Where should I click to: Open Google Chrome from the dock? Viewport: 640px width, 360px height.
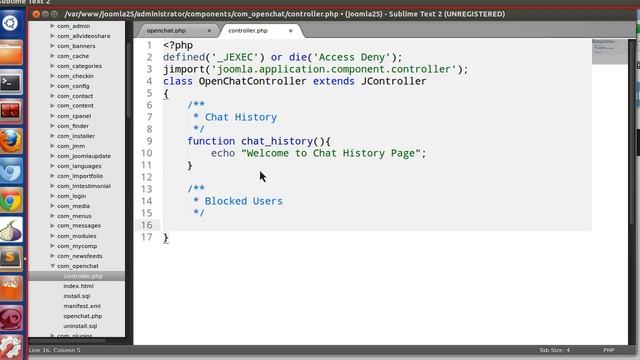(x=11, y=200)
